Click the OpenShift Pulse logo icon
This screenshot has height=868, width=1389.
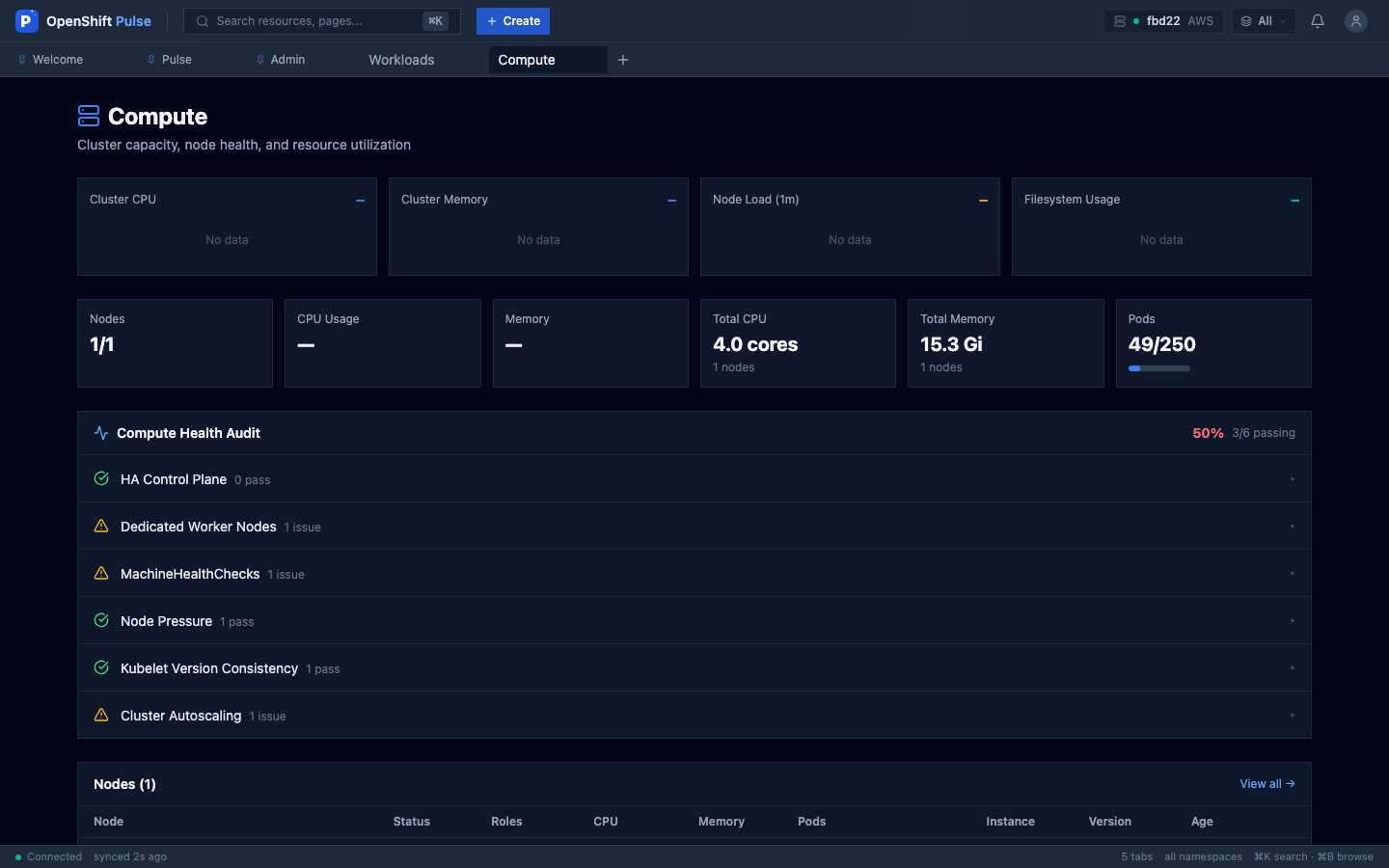tap(27, 20)
